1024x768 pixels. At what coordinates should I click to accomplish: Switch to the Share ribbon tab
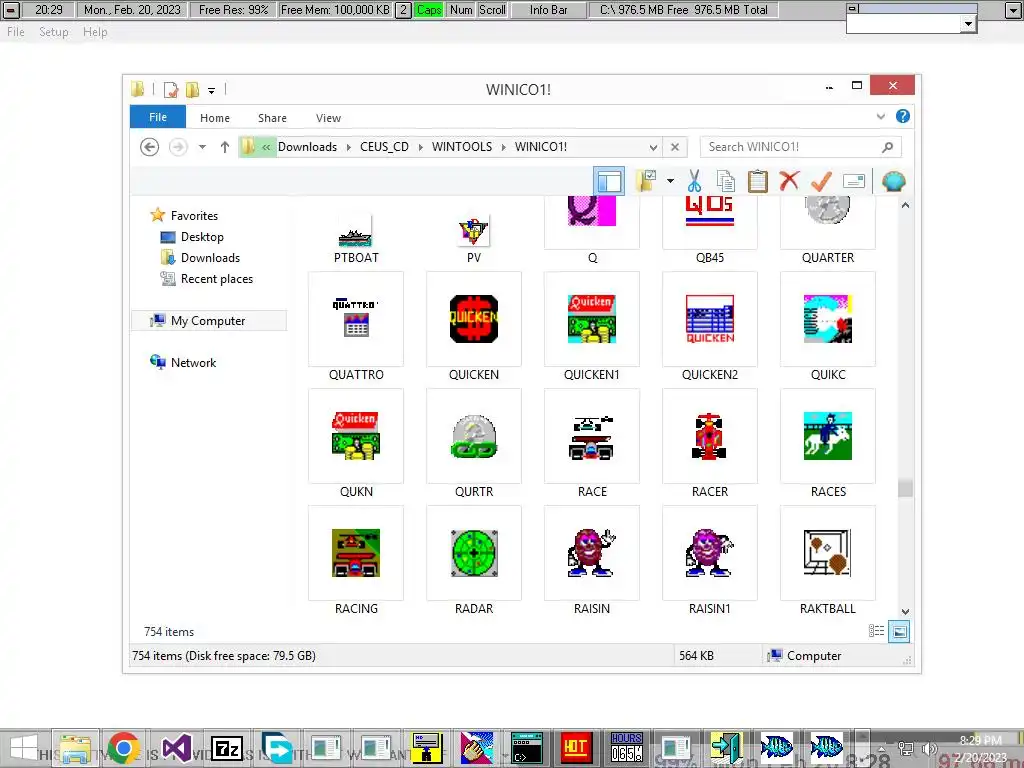272,118
